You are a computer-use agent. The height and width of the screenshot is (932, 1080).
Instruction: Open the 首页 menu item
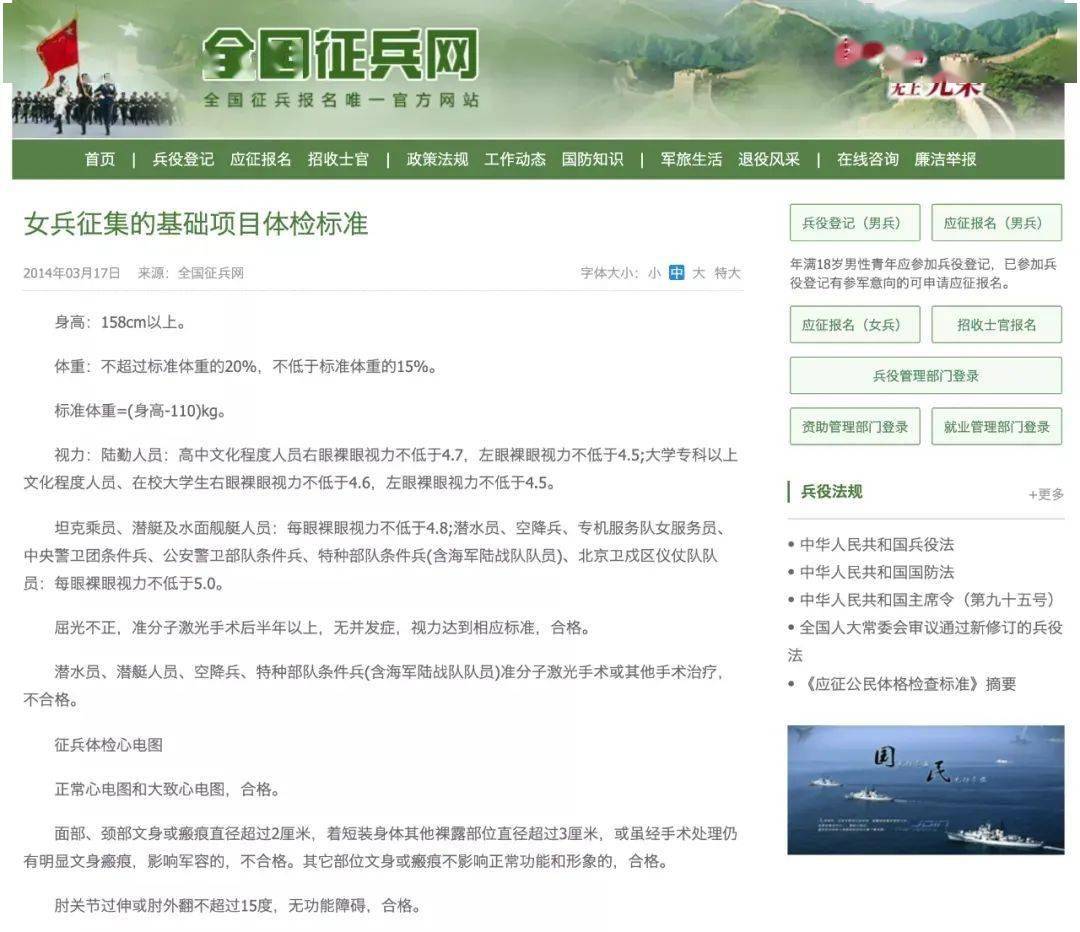pyautogui.click(x=99, y=159)
